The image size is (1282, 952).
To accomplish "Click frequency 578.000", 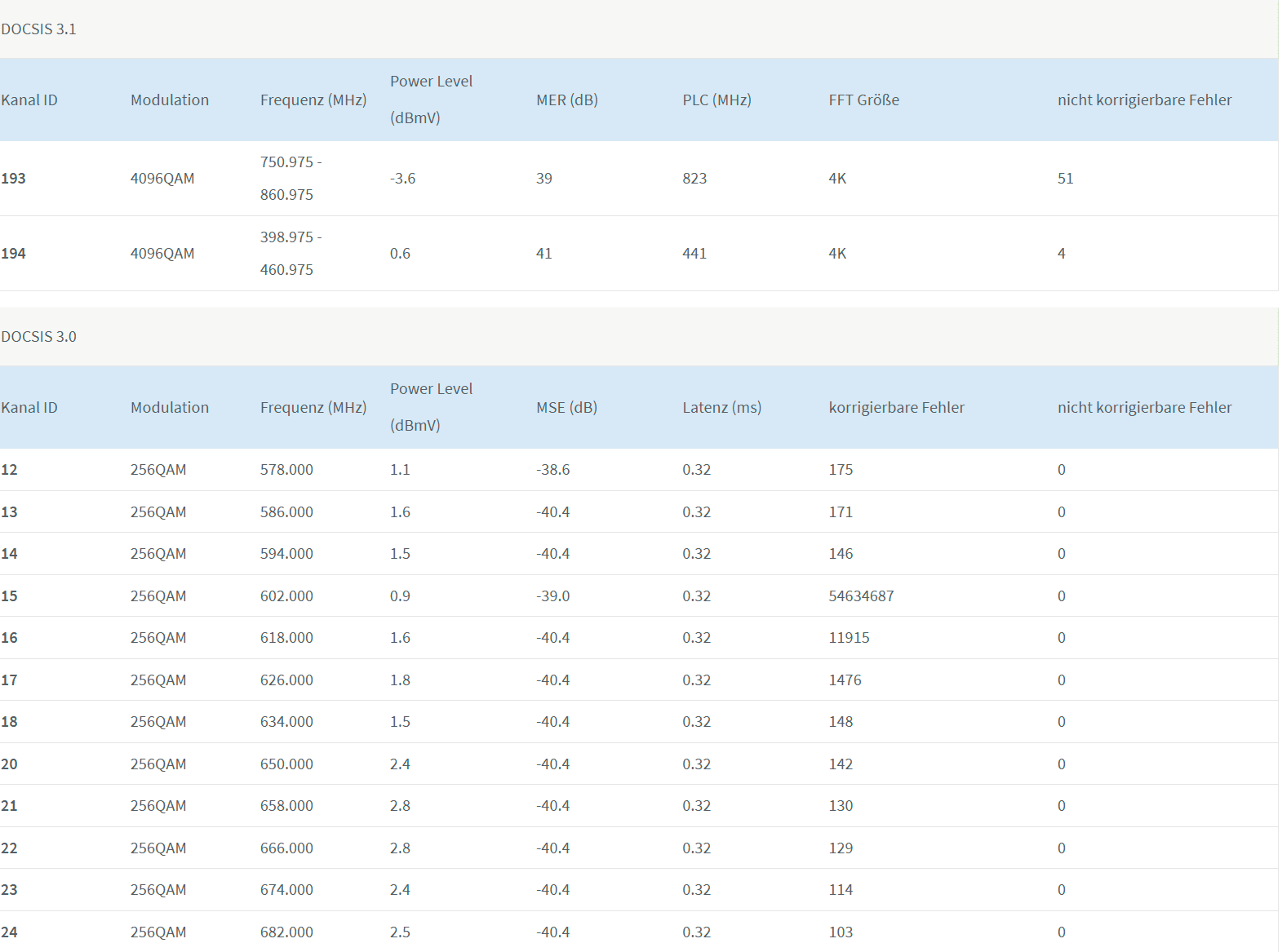I will coord(286,470).
